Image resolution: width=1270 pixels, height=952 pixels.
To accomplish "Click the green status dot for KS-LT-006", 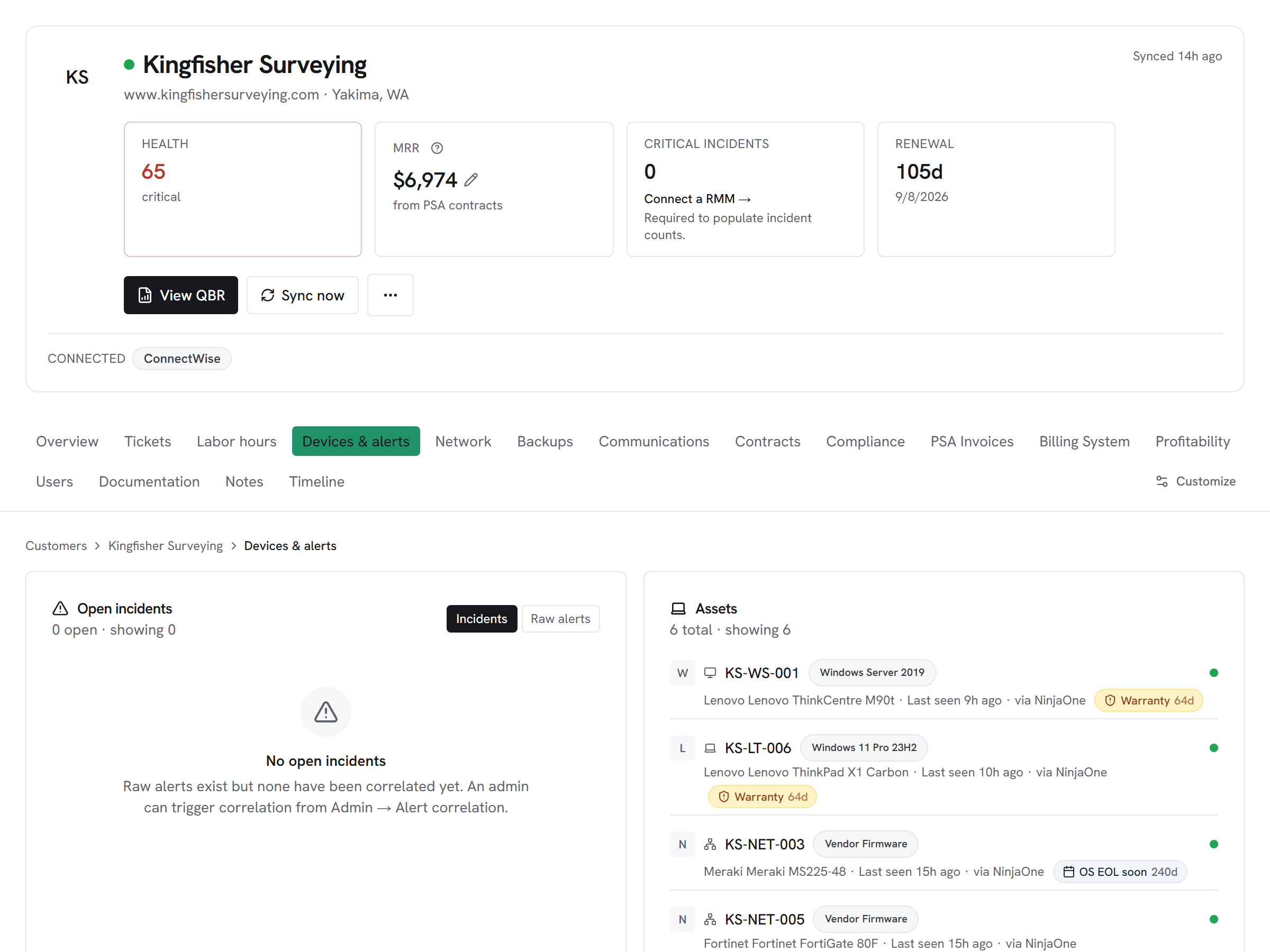I will click(1213, 748).
